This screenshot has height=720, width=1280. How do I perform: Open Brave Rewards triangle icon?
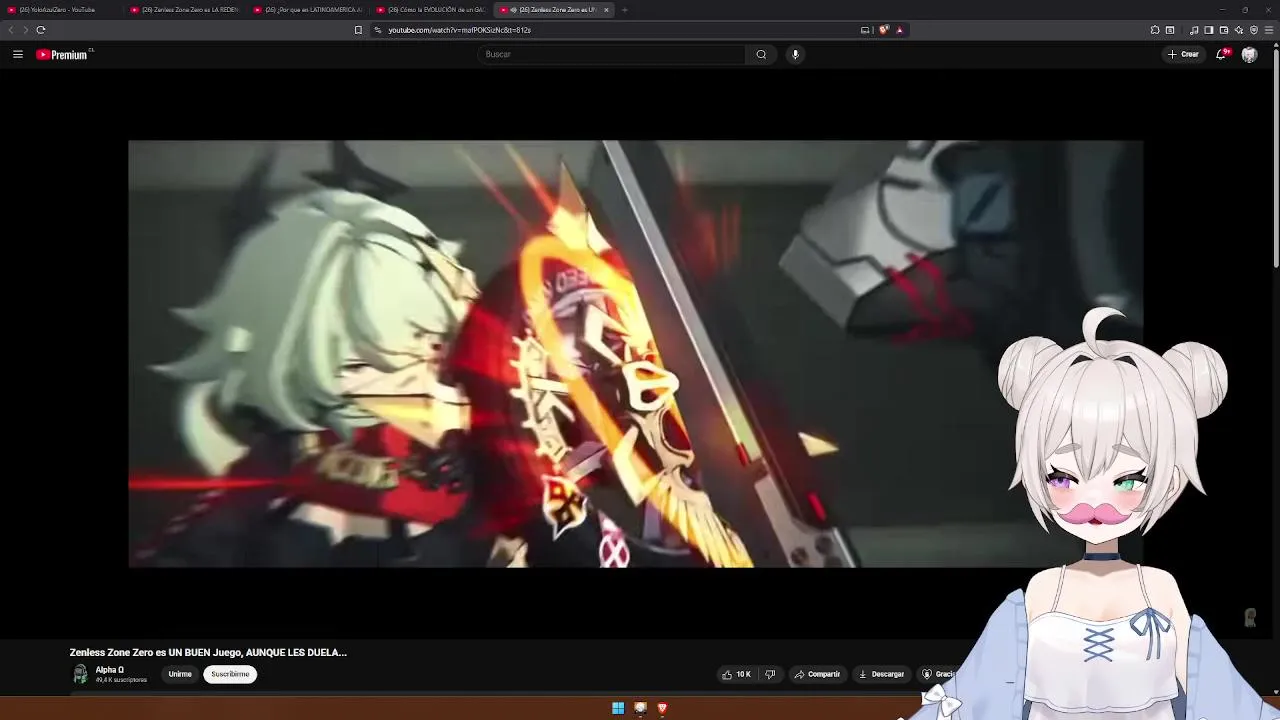click(899, 30)
